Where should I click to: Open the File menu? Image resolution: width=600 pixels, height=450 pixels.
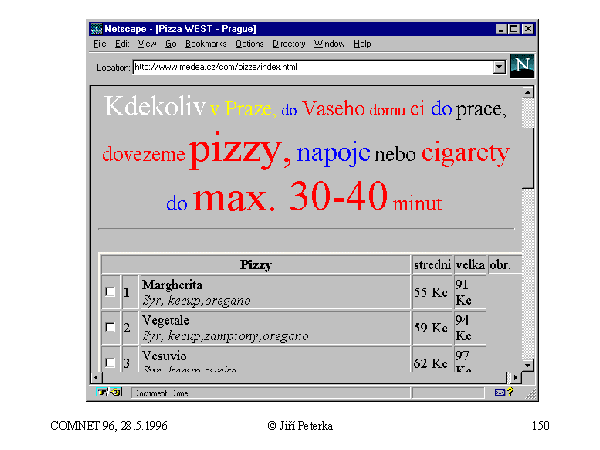(99, 44)
